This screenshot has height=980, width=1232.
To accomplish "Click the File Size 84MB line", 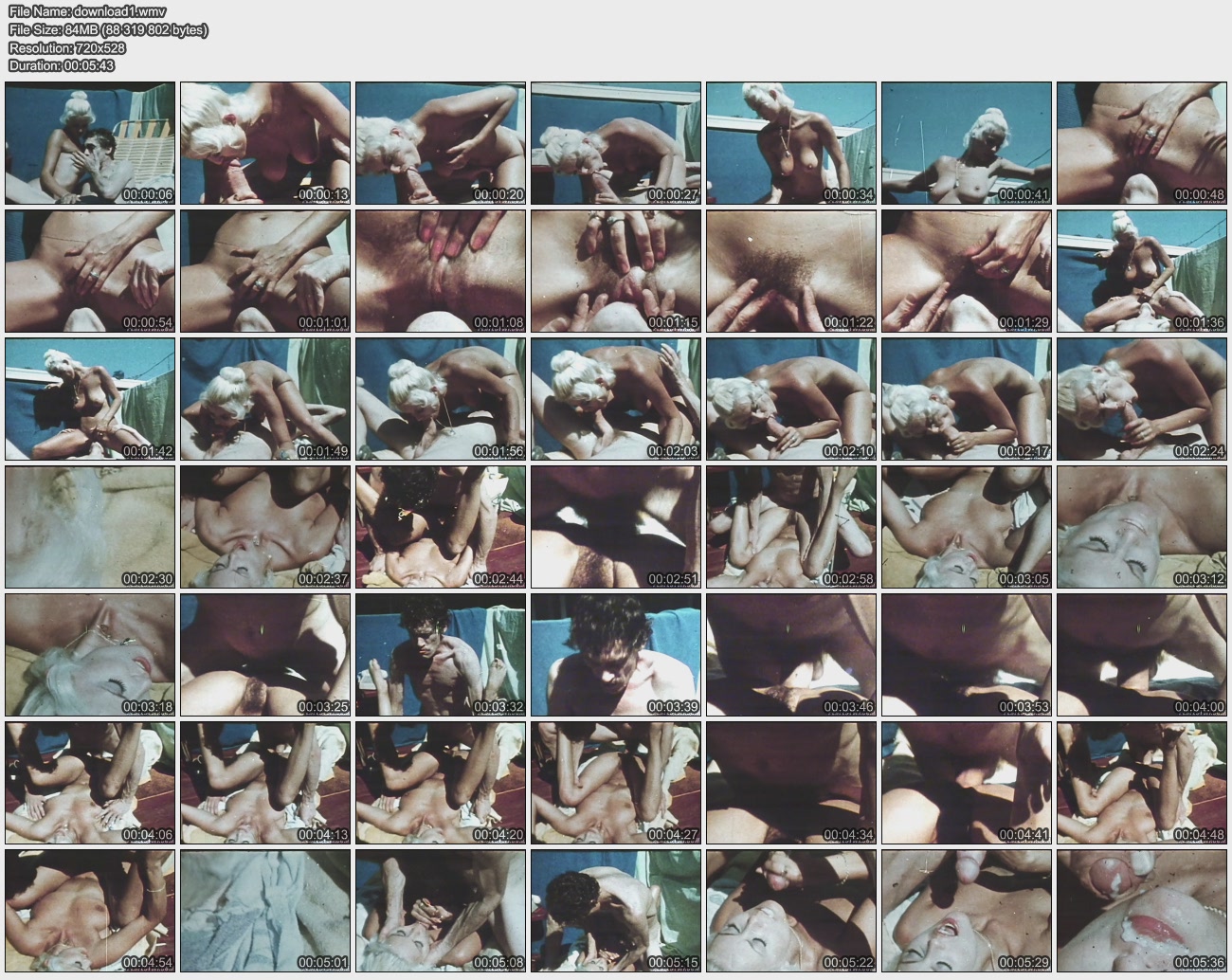I will pyautogui.click(x=108, y=29).
